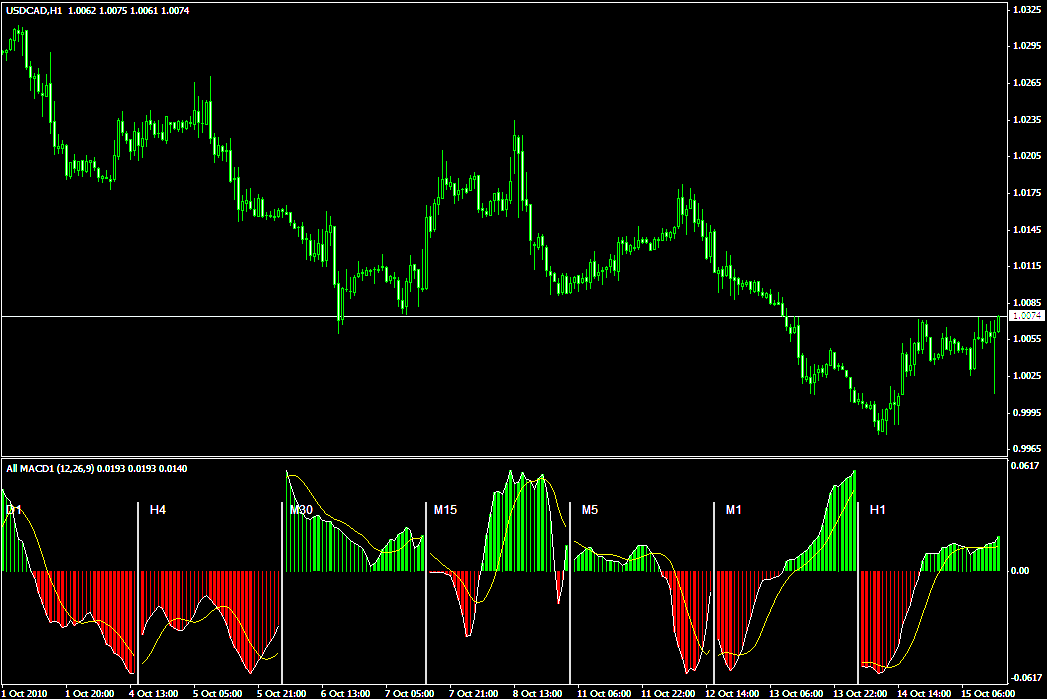Click the 1.0265 price scale value

coord(1027,83)
